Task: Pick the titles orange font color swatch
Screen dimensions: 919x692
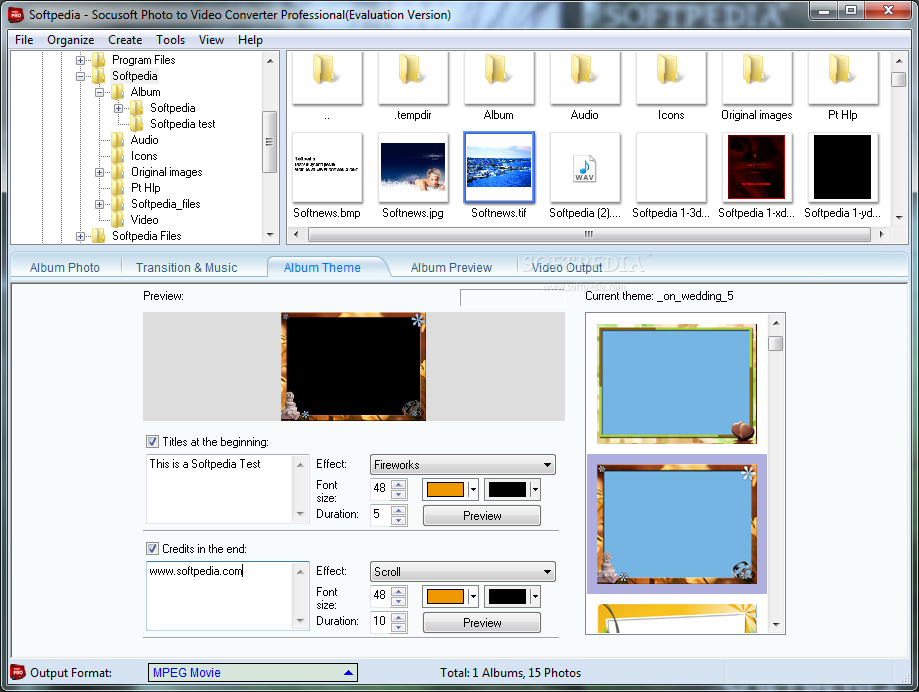Action: coord(445,489)
